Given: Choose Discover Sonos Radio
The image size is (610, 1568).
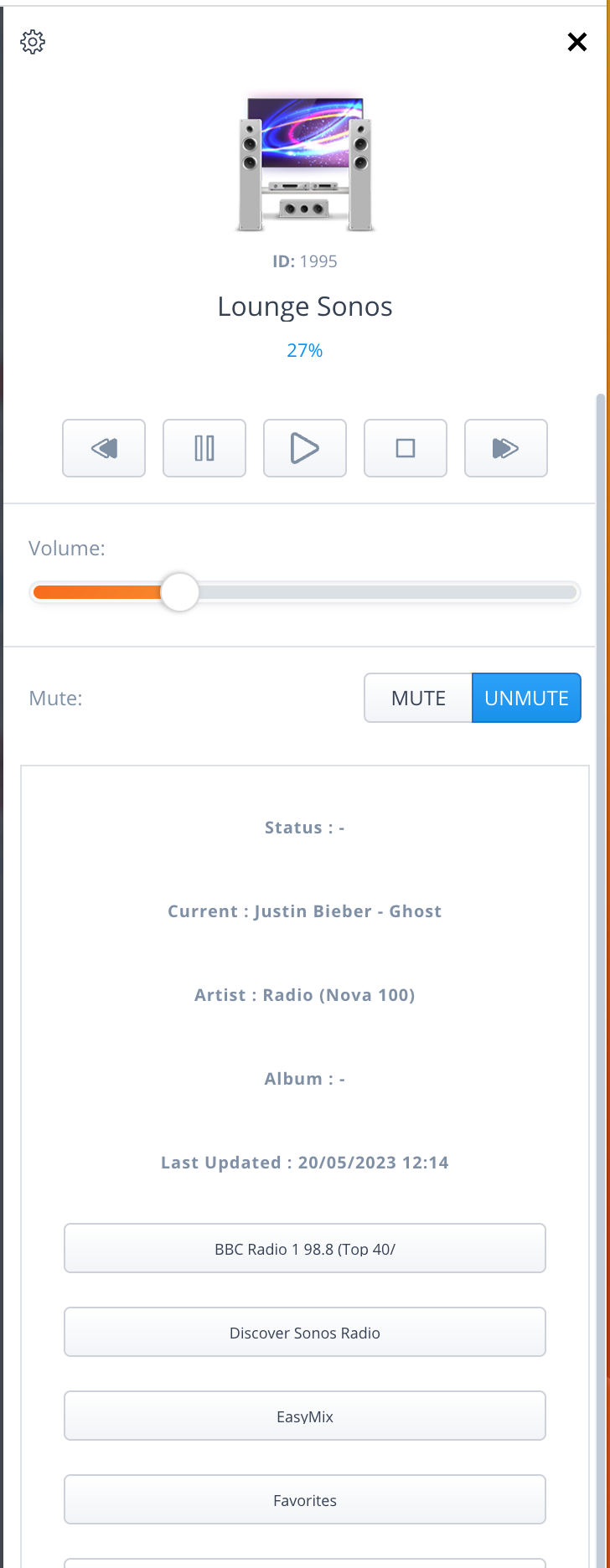Looking at the screenshot, I should pos(305,1333).
